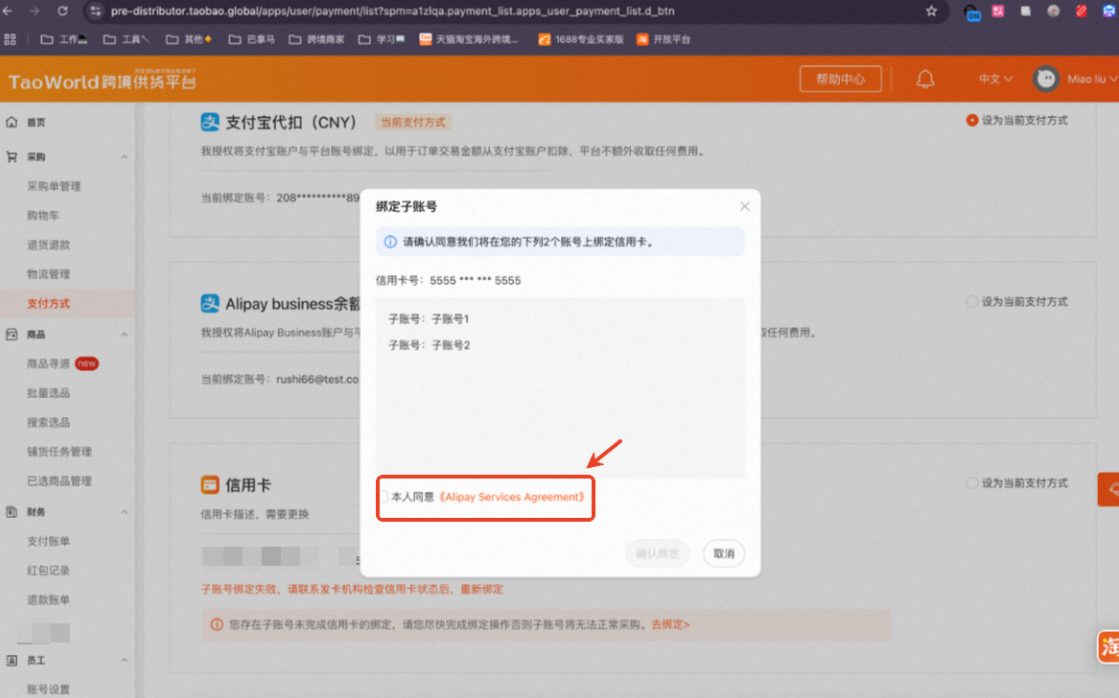Close the 绑定子账号 dialog

[744, 206]
